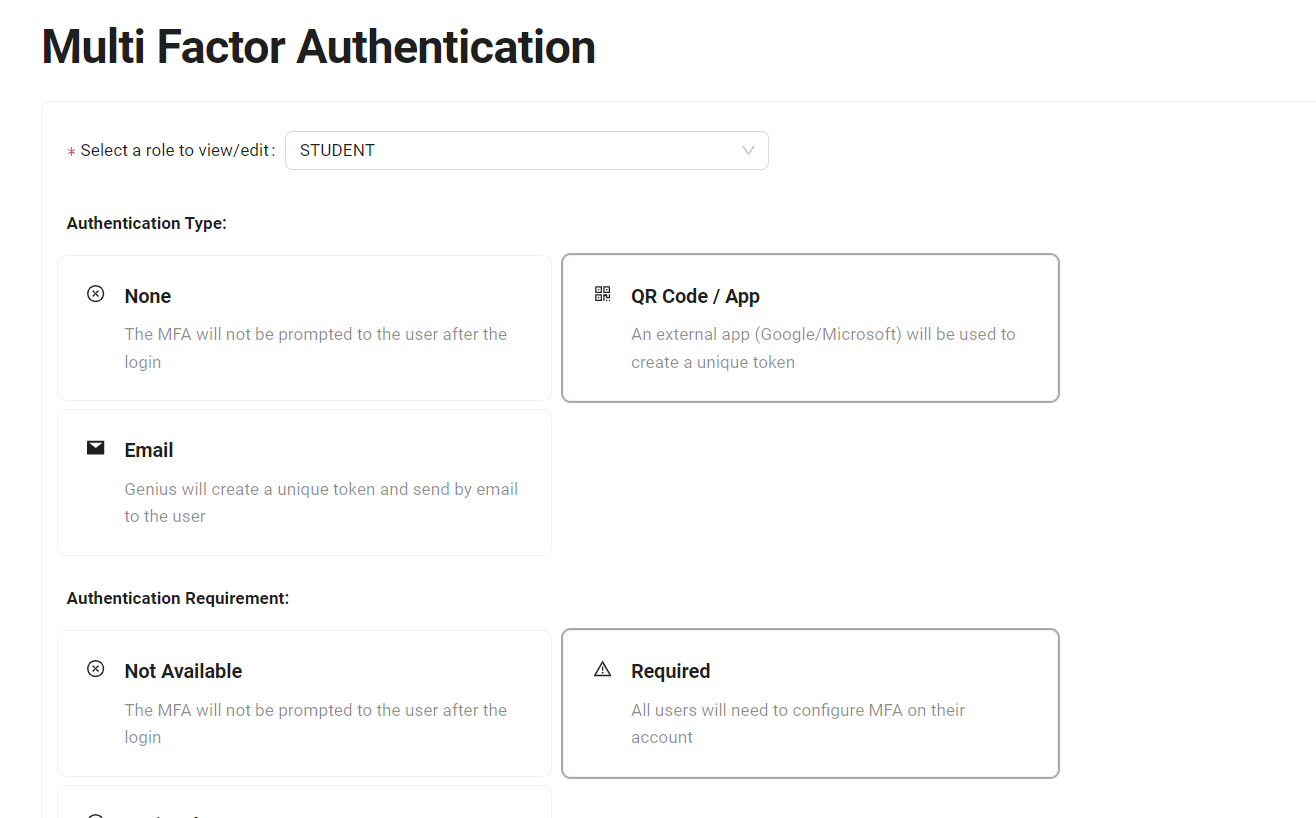Click the 'Select a role to view/edit' label
1316x818 pixels.
pos(175,150)
